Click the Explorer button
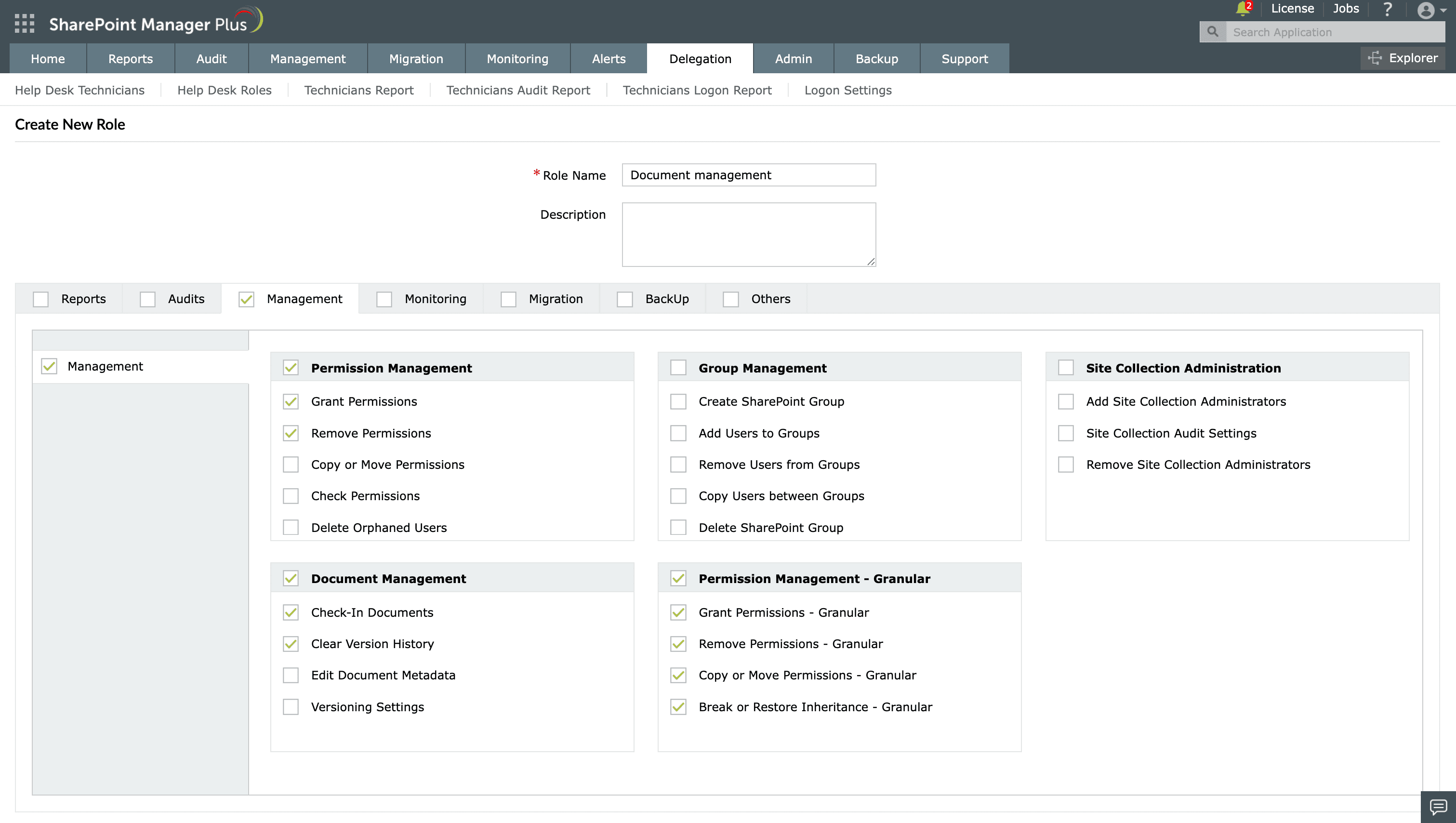 pyautogui.click(x=1403, y=58)
